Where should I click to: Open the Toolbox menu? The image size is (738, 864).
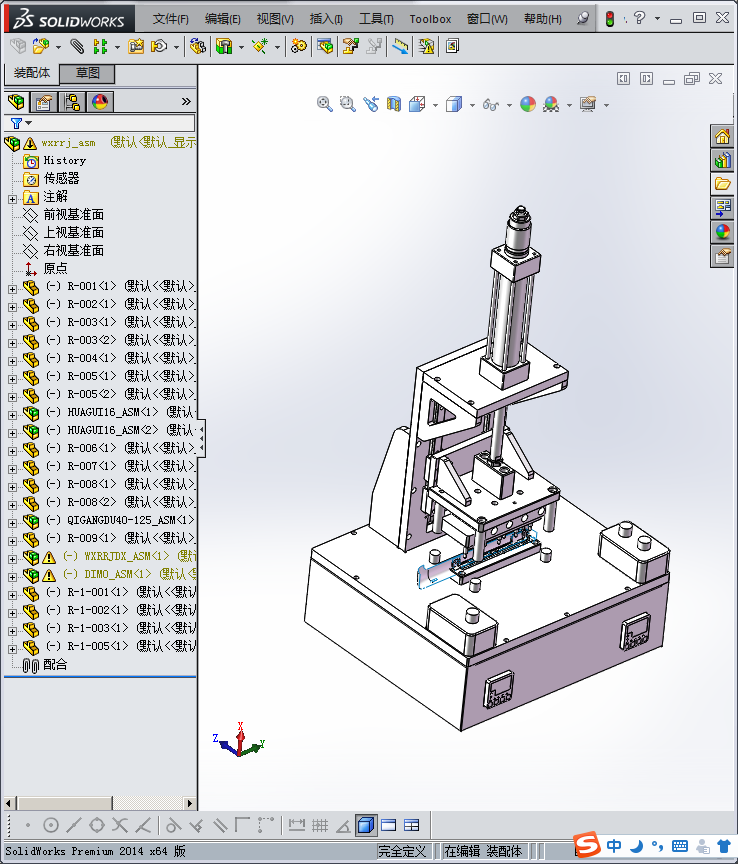point(430,19)
